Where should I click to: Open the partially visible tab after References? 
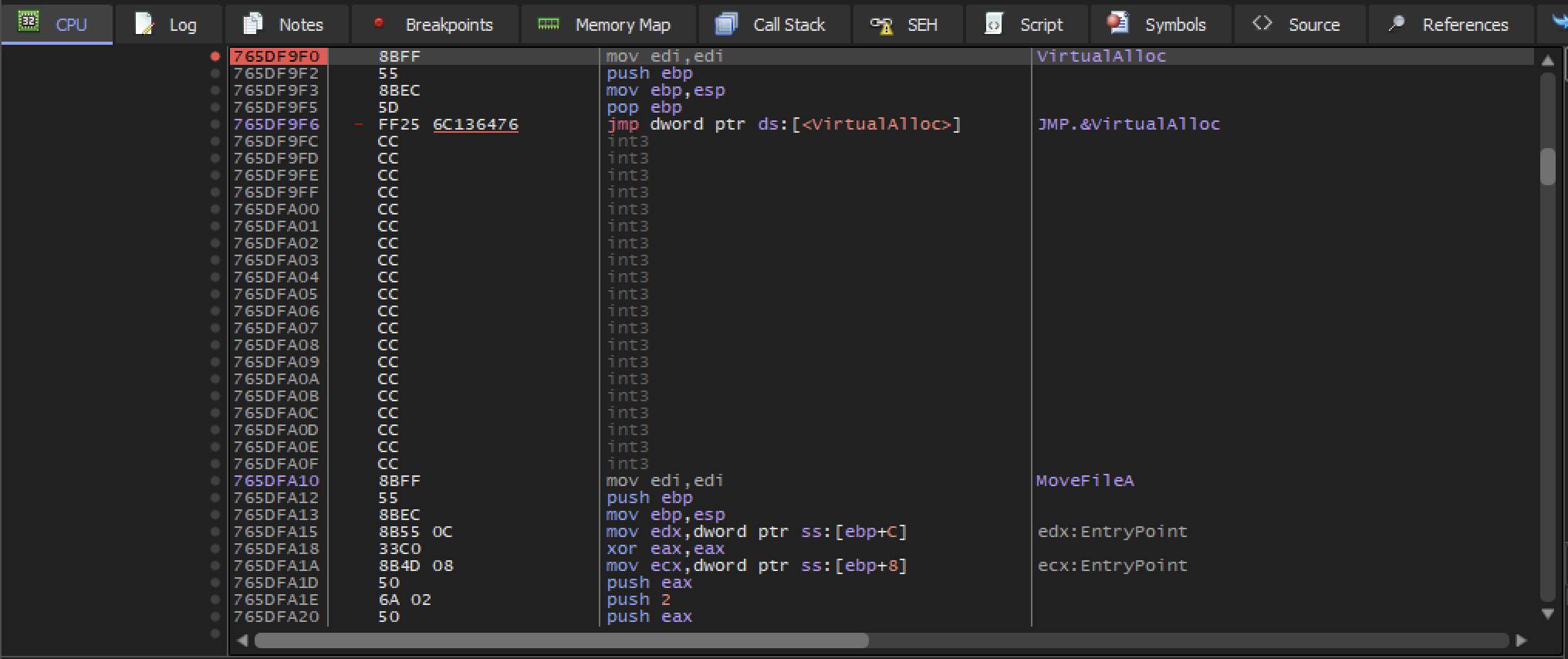(1553, 24)
